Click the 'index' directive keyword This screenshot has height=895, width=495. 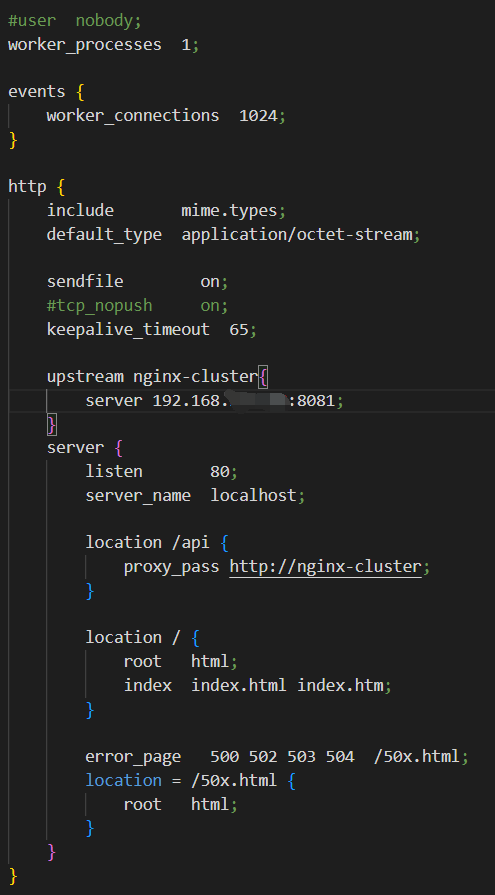click(x=147, y=685)
